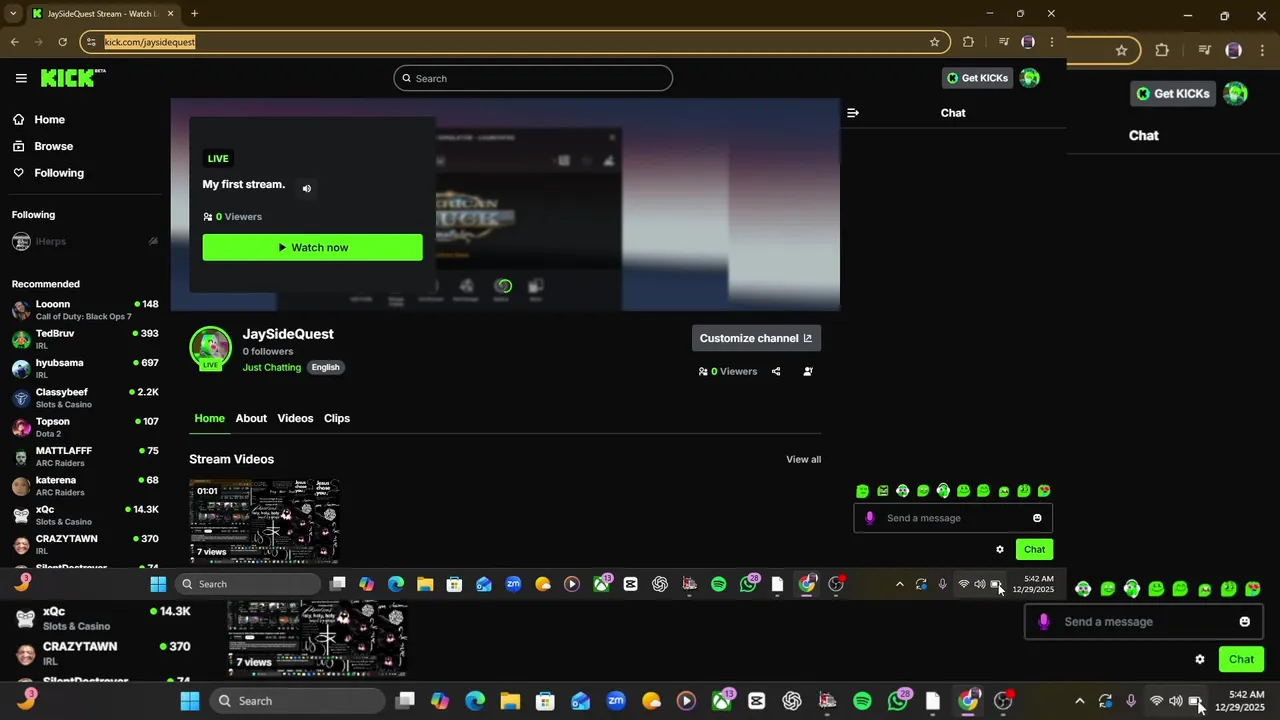Open new tab with plus button

point(194,14)
